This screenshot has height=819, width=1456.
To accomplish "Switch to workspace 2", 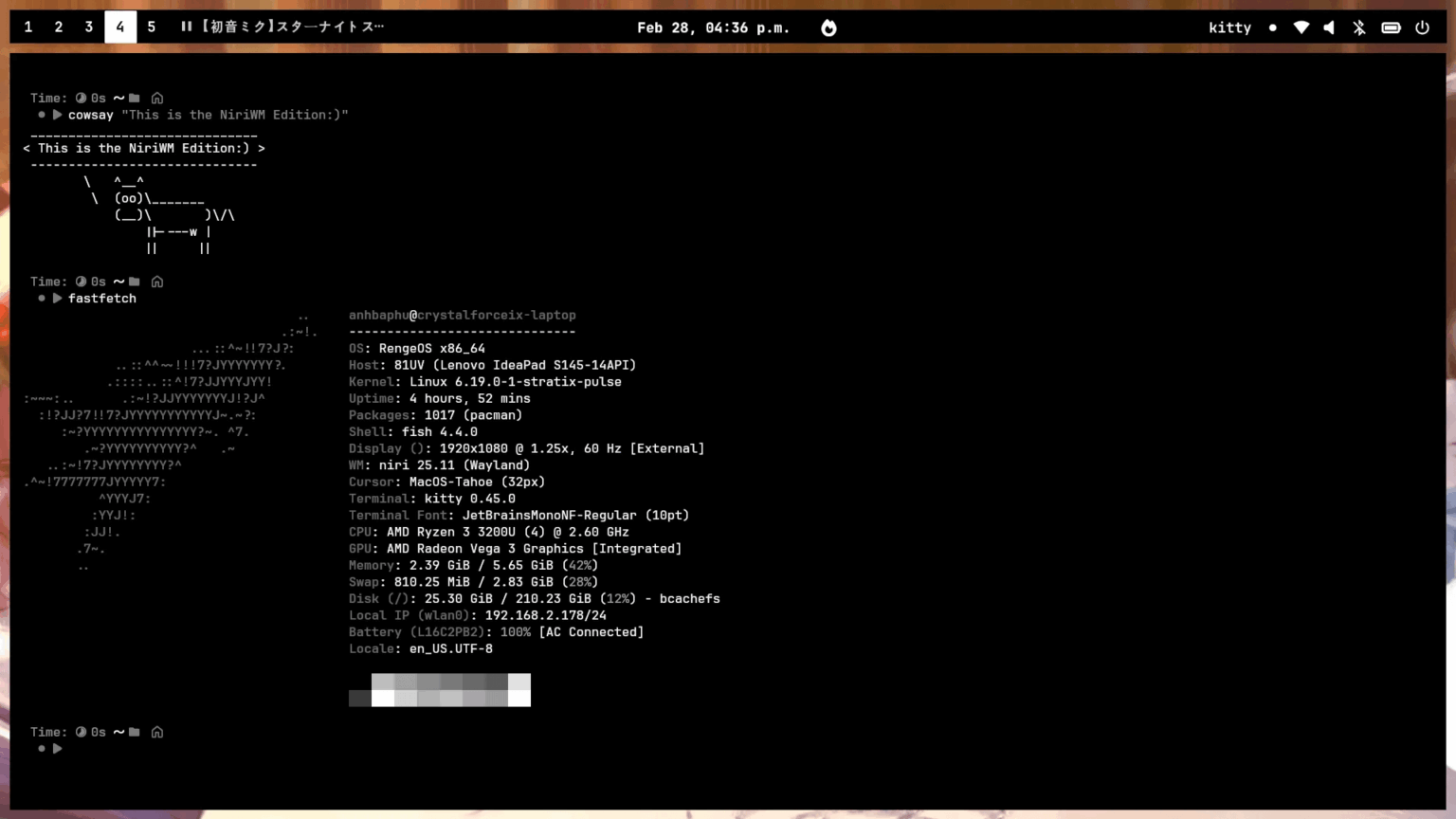I will tap(59, 27).
